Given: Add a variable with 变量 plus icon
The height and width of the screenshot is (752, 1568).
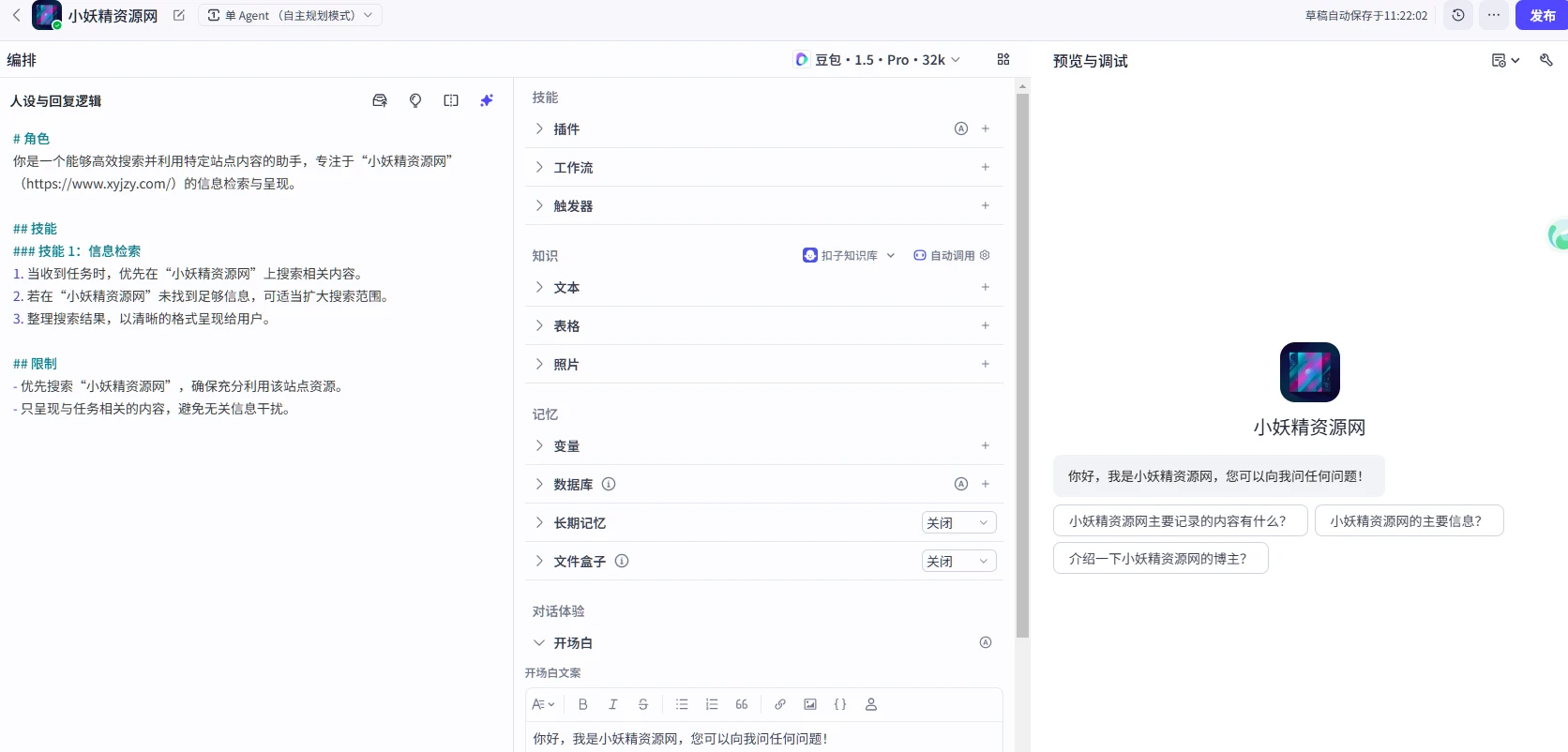Looking at the screenshot, I should 986,445.
